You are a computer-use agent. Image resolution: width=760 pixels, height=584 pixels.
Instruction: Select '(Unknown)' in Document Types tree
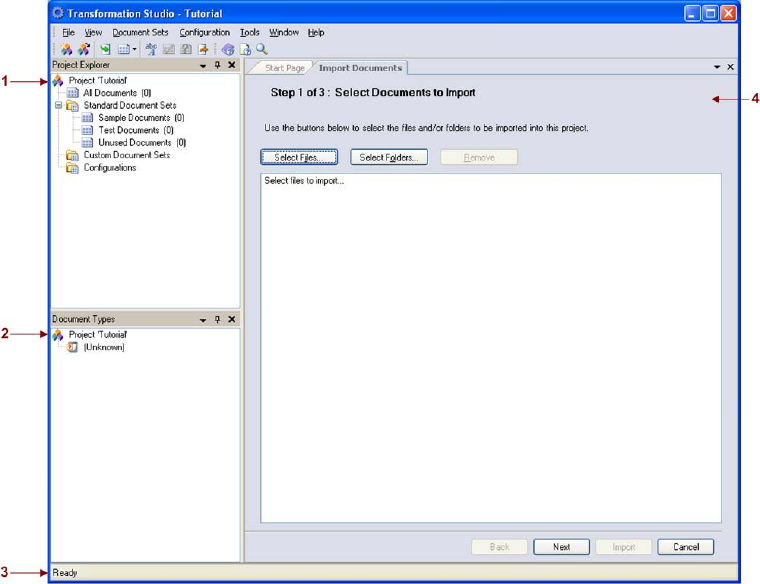point(104,347)
